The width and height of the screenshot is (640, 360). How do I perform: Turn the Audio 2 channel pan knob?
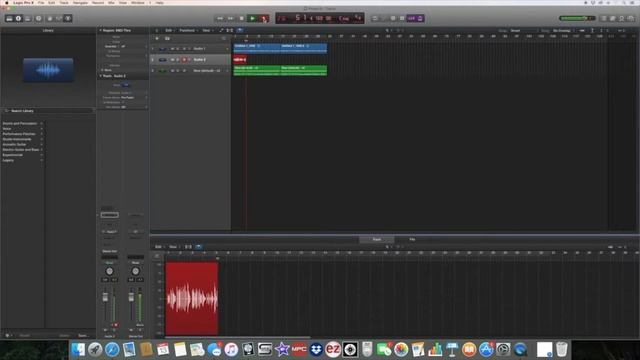(109, 271)
